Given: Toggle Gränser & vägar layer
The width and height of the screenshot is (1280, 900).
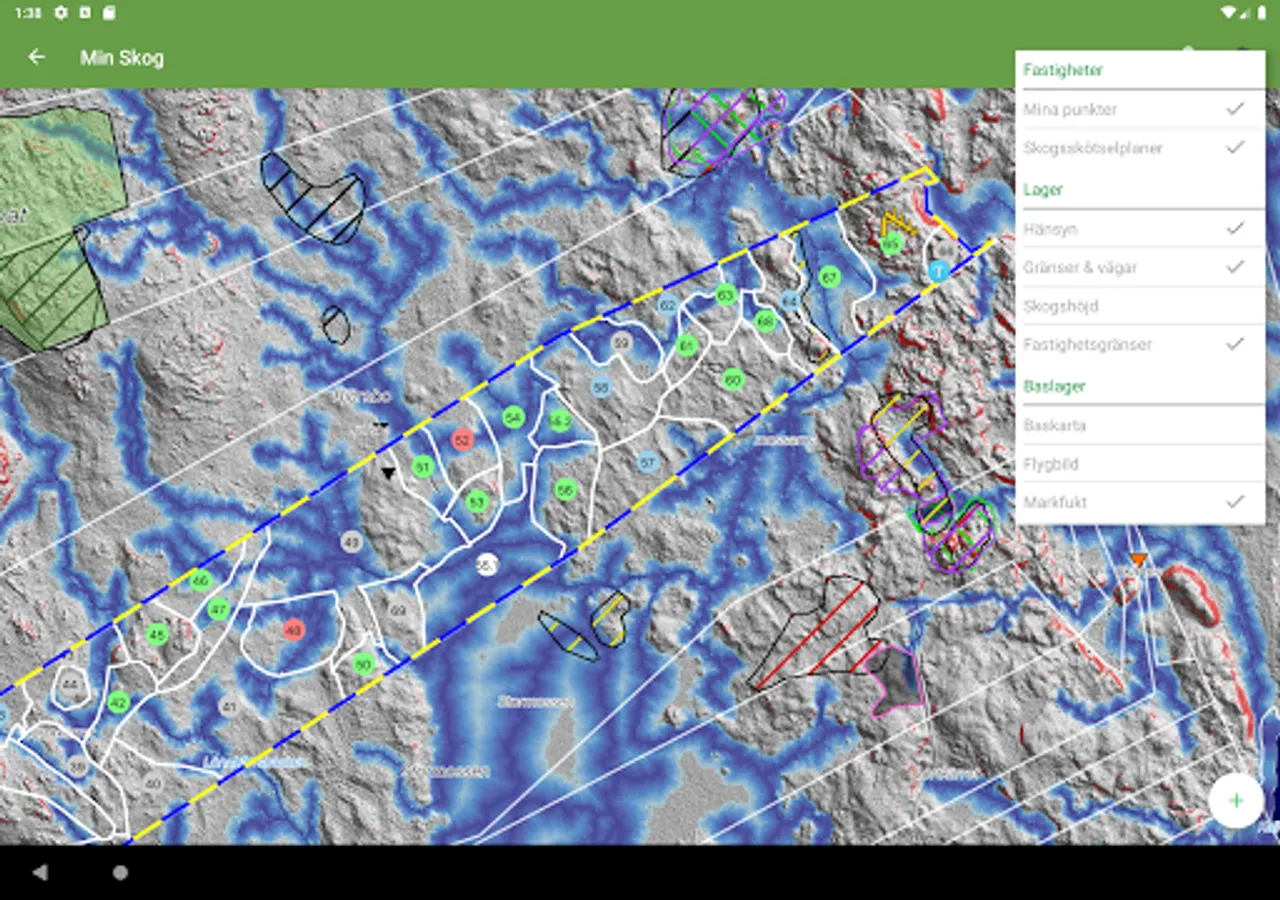Looking at the screenshot, I should click(1140, 267).
